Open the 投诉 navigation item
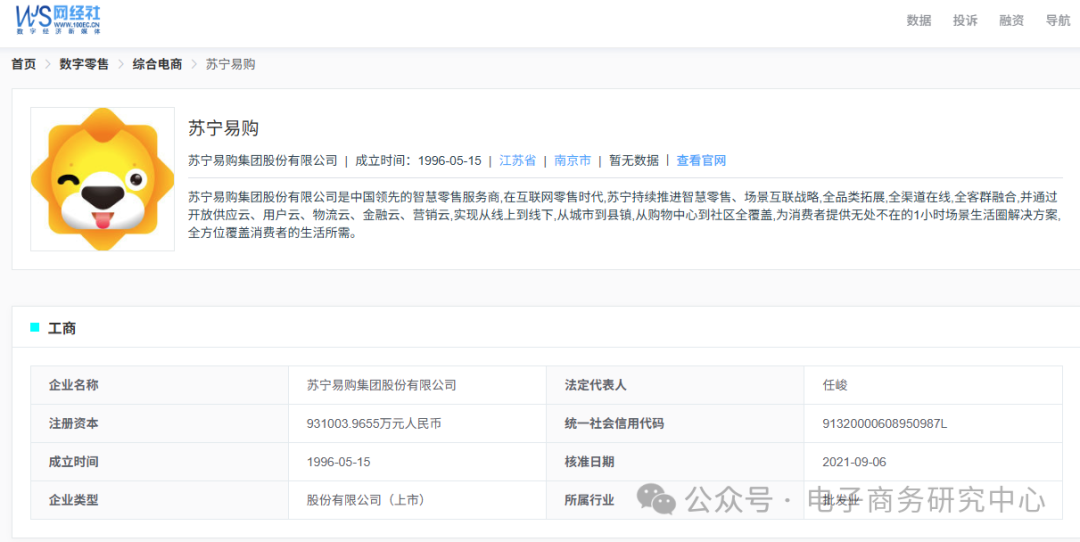This screenshot has width=1080, height=542. [965, 21]
